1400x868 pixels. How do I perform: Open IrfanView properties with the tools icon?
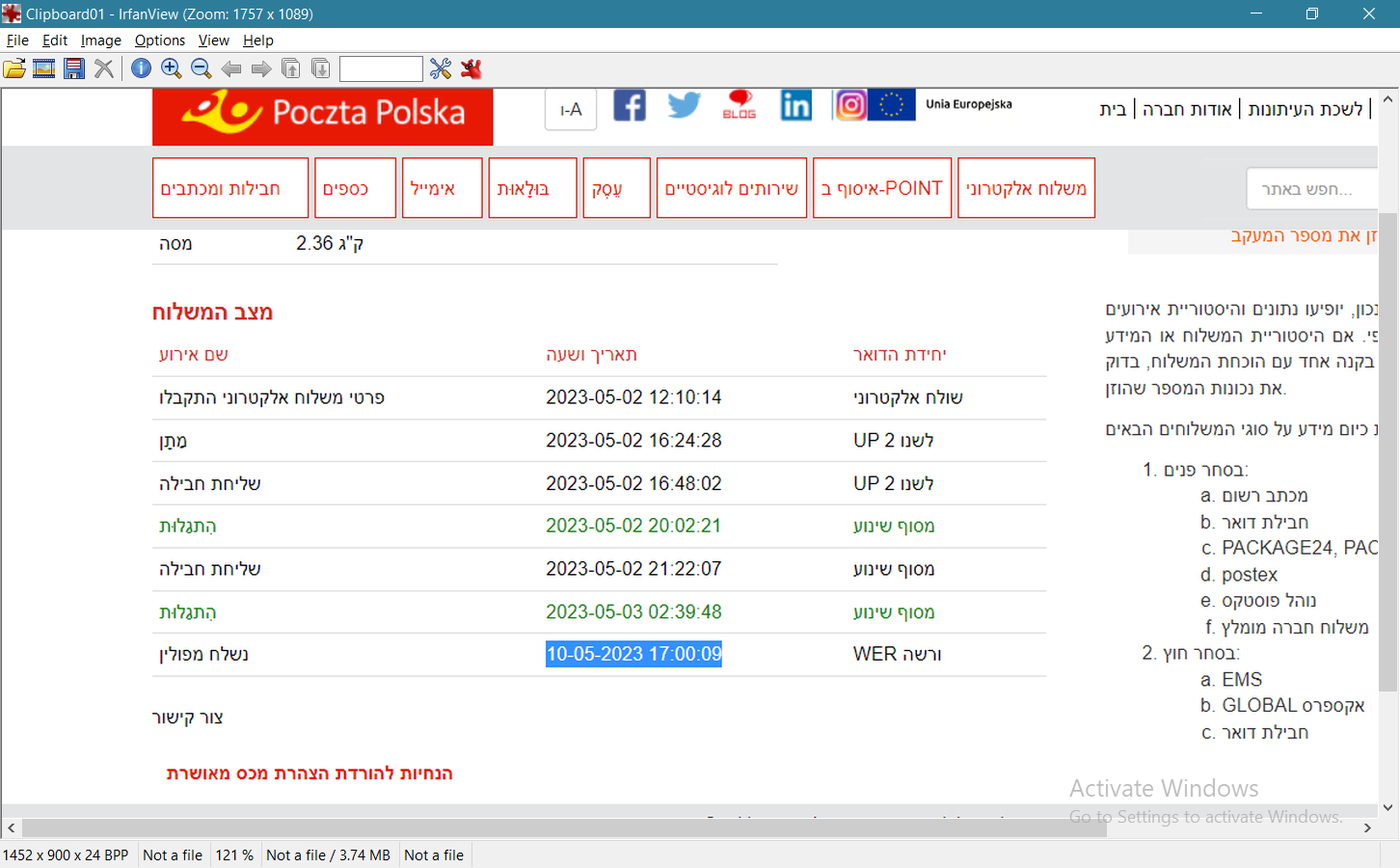point(441,68)
